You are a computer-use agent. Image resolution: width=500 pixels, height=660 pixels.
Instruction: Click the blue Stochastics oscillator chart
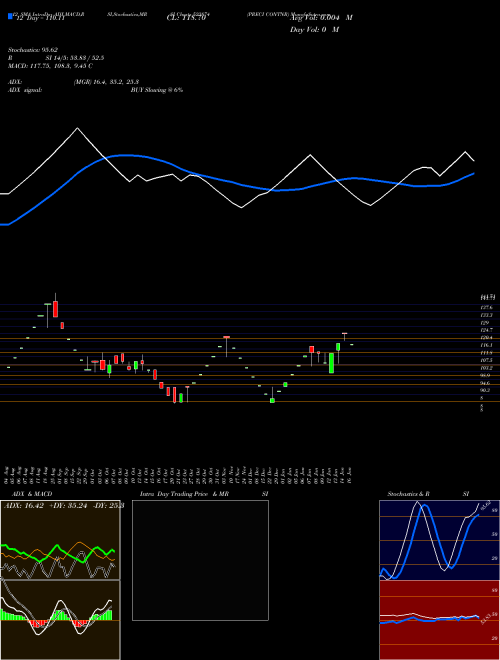pyautogui.click(x=439, y=540)
